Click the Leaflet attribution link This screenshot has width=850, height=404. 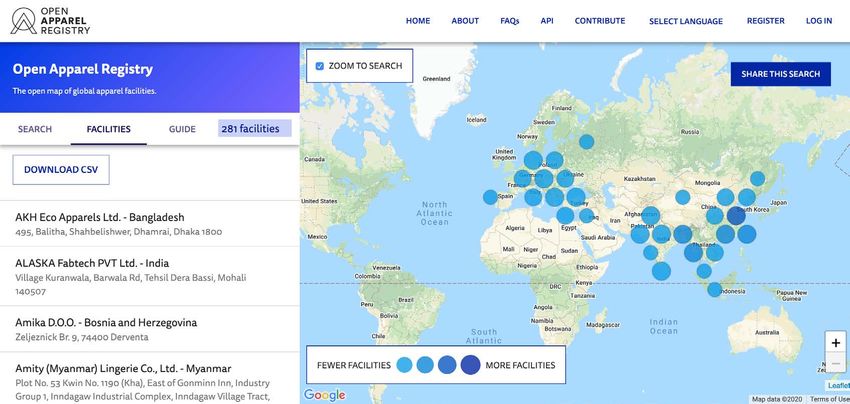pyautogui.click(x=839, y=386)
